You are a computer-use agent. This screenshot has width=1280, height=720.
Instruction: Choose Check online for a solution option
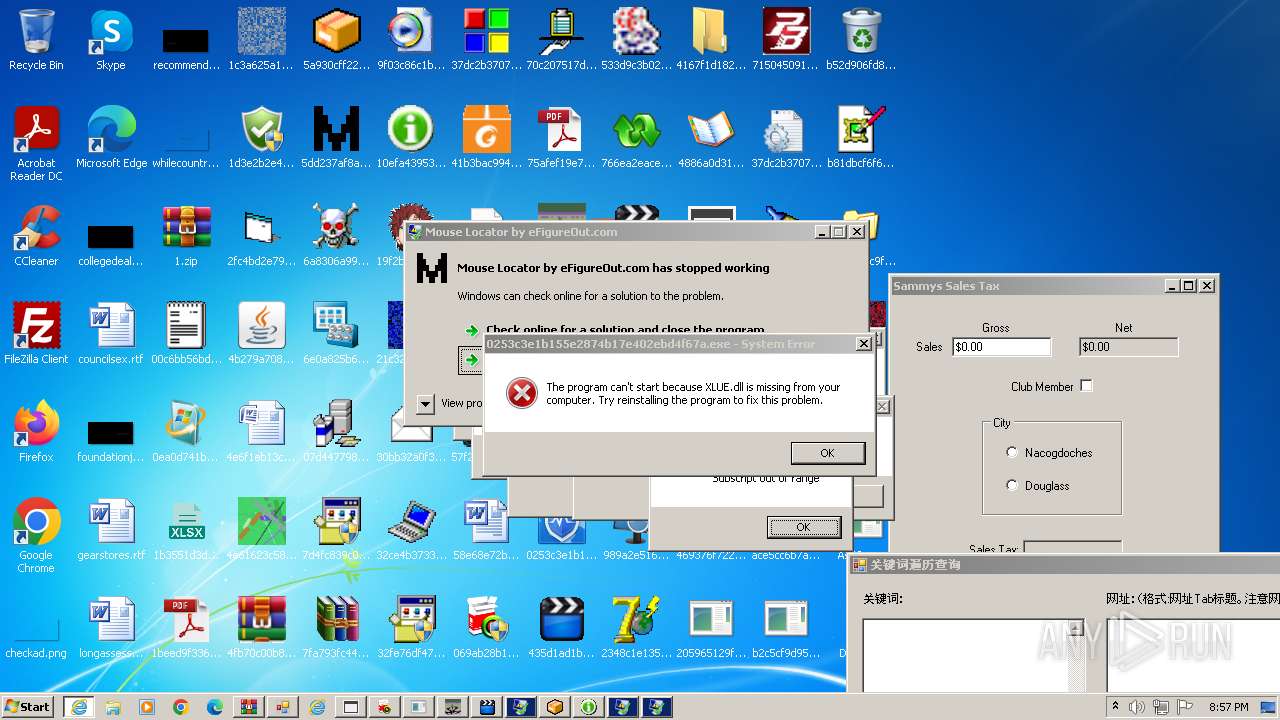625,329
